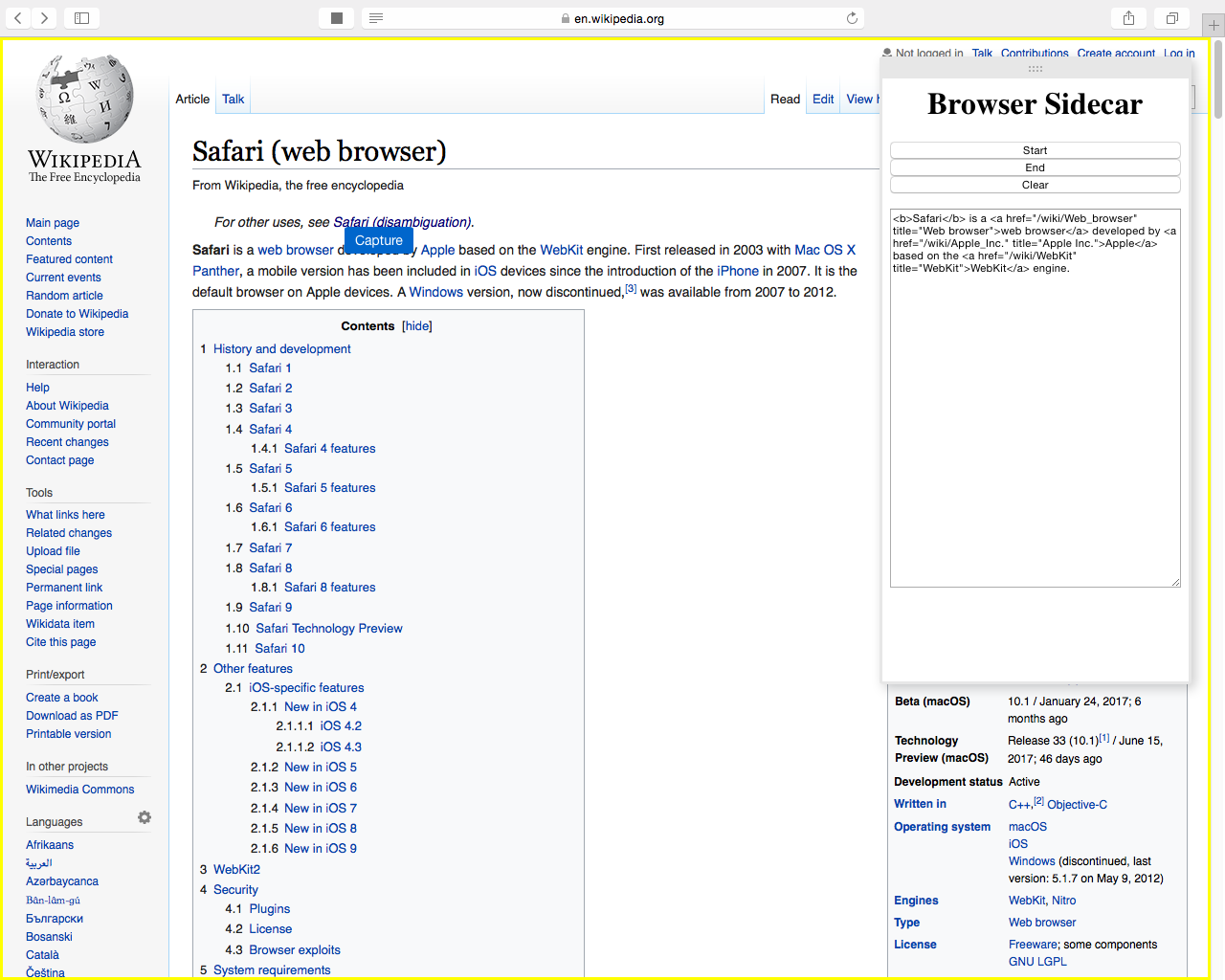Select Català language link

(42, 955)
